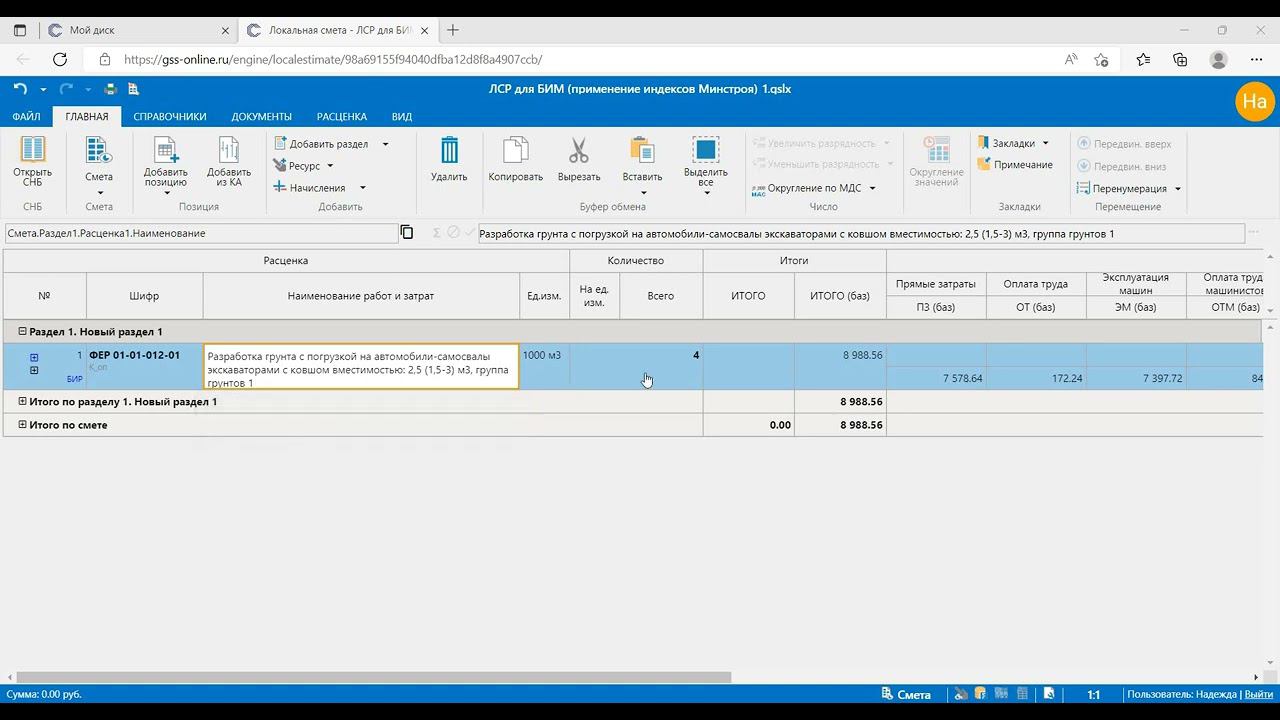Expand upper plus box in row 1
Viewport: 1280px width, 720px height.
34,357
